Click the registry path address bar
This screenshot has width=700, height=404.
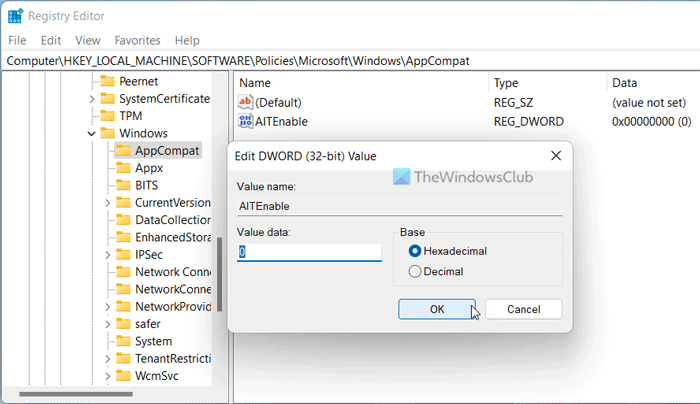350,61
